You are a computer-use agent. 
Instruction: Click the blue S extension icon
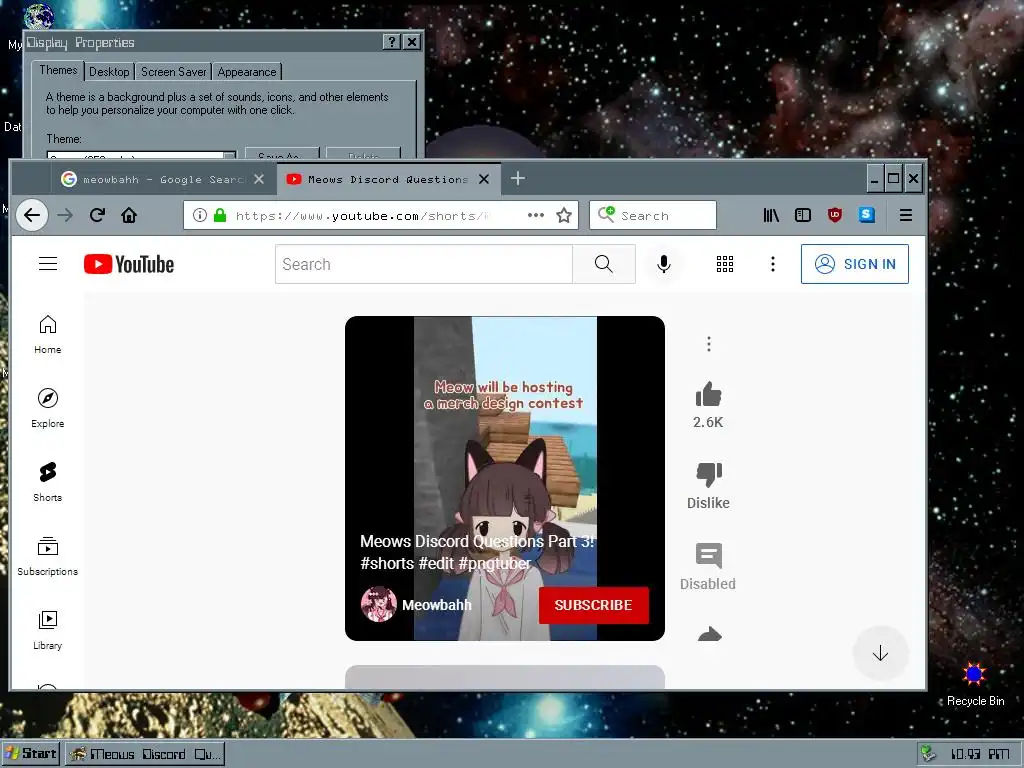(x=867, y=215)
